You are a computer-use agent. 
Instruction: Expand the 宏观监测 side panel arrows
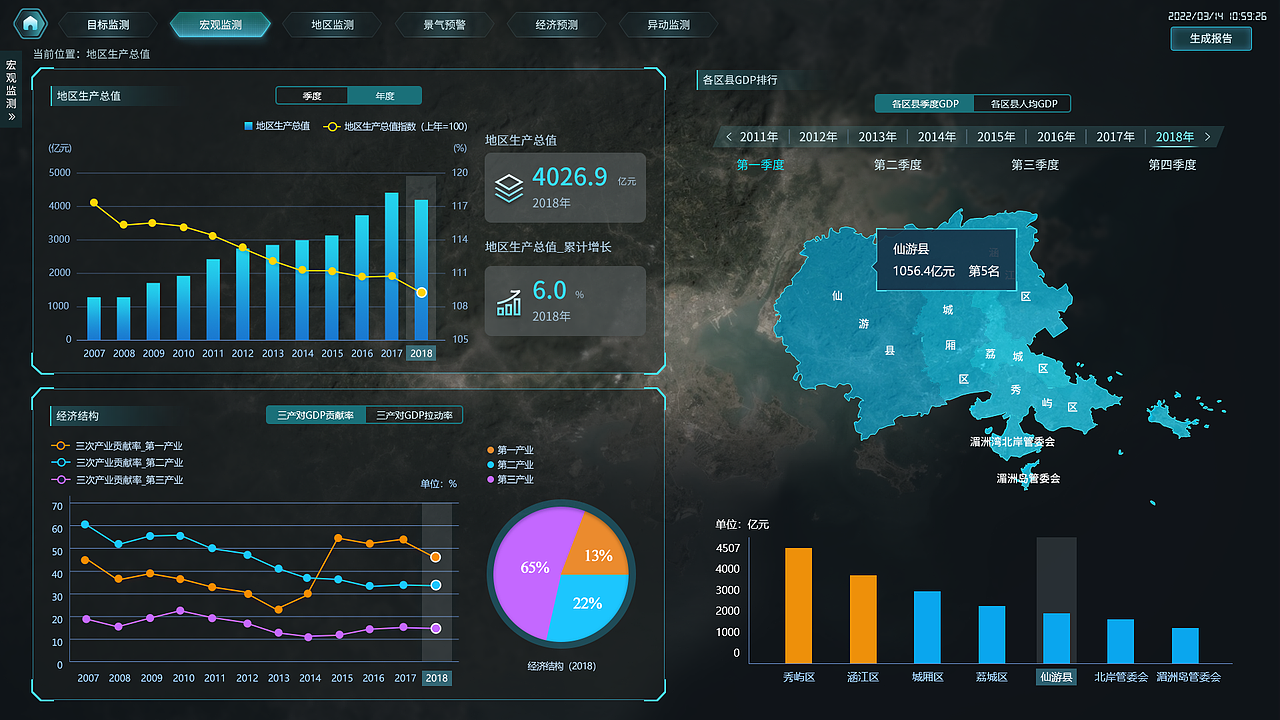tap(11, 116)
